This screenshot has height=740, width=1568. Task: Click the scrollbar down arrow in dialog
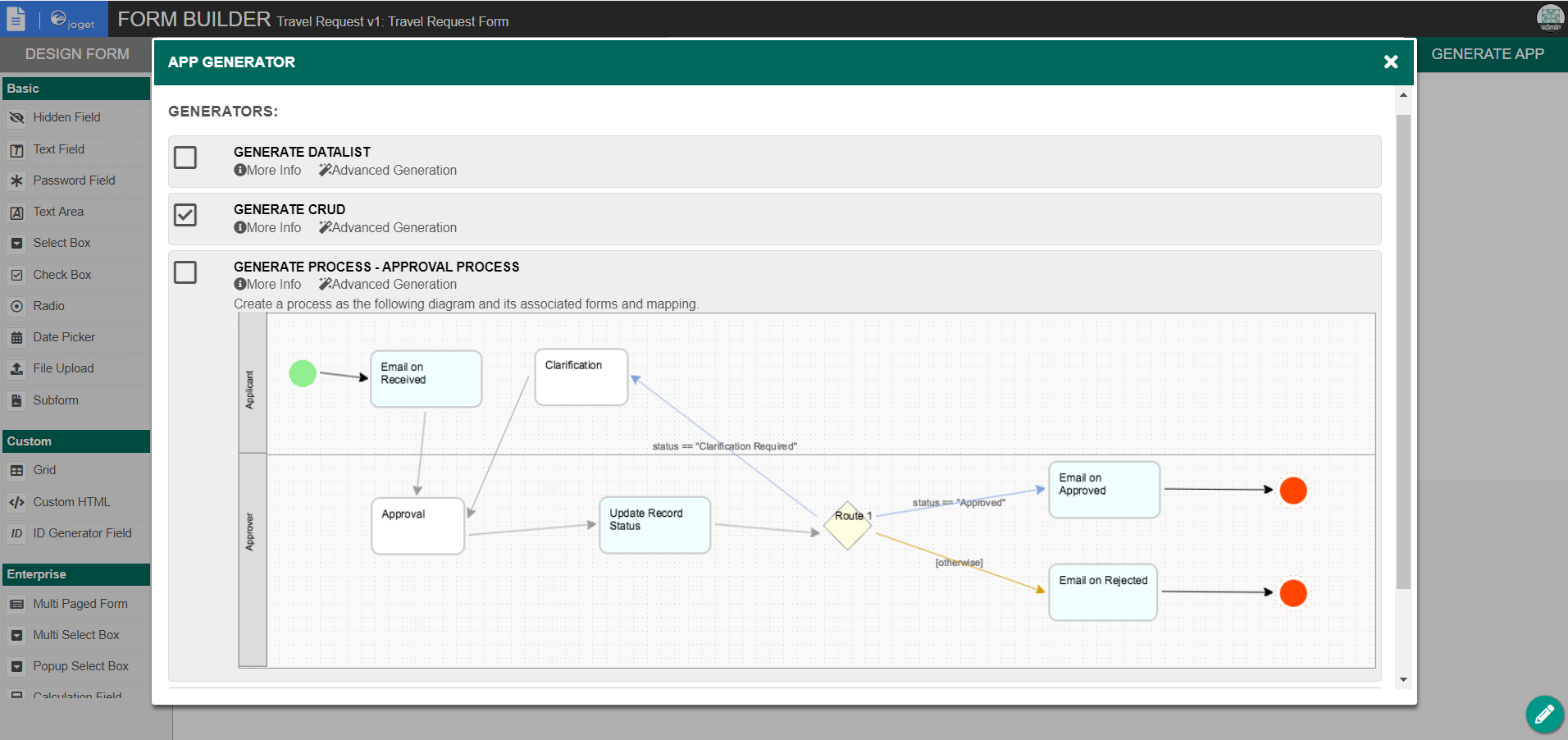[1403, 679]
